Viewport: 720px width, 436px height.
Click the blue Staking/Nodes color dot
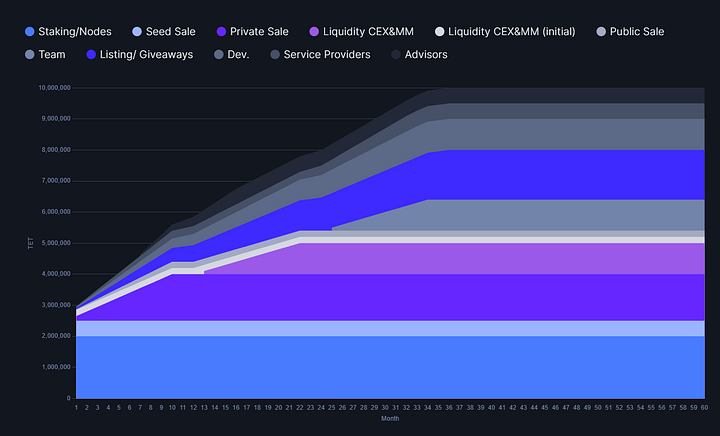[29, 32]
